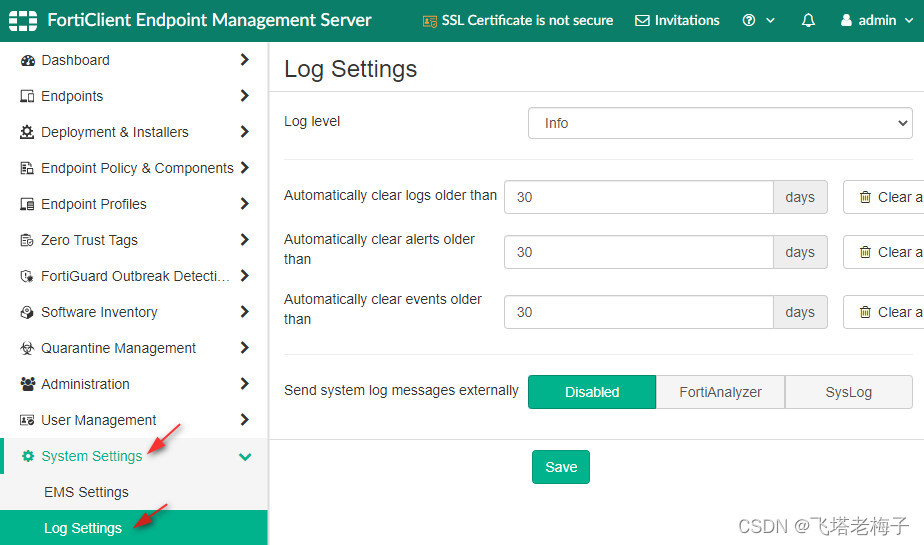The image size is (924, 545).
Task: Expand the admin account menu chevron
Action: coord(909,21)
